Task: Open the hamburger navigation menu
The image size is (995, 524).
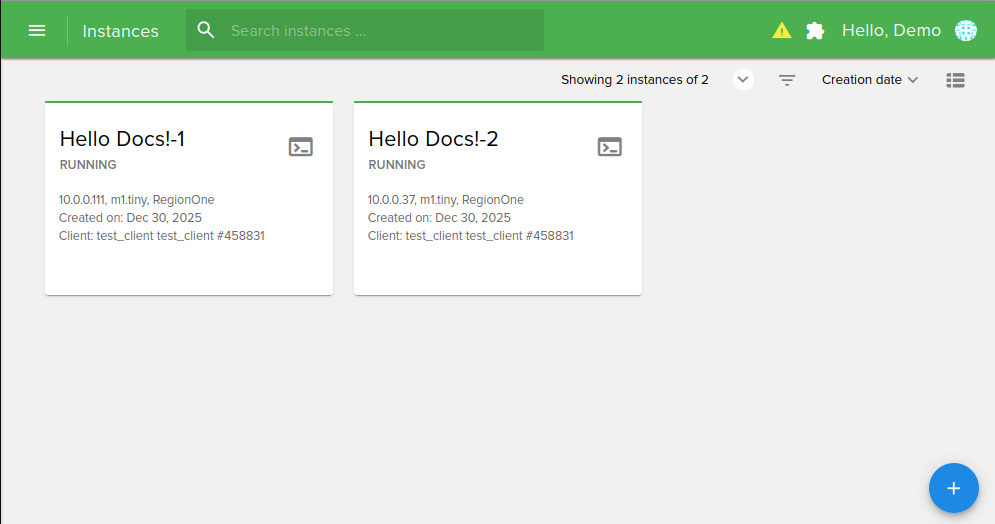Action: click(37, 30)
